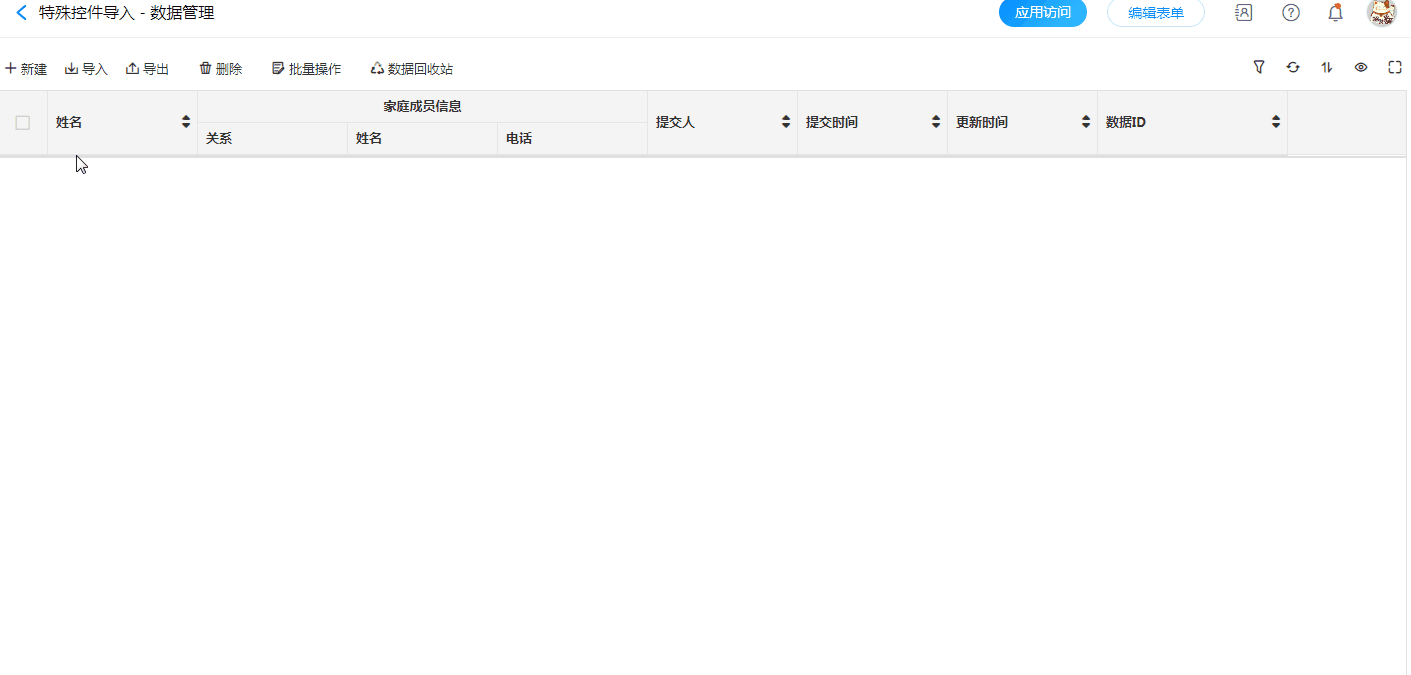Click 新建 to create a record
The height and width of the screenshot is (675, 1411).
coord(26,69)
